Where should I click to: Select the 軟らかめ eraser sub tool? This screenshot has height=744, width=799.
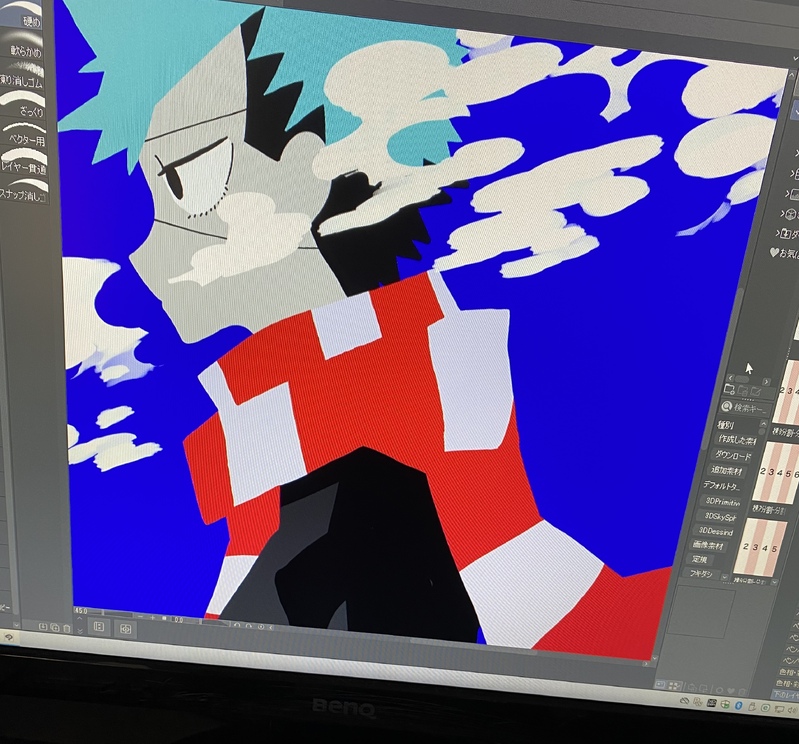click(x=23, y=45)
